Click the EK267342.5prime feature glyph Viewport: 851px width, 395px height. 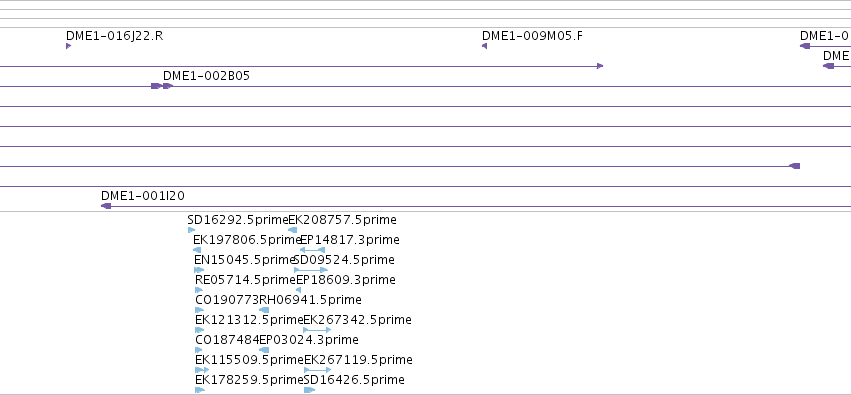coord(317,330)
